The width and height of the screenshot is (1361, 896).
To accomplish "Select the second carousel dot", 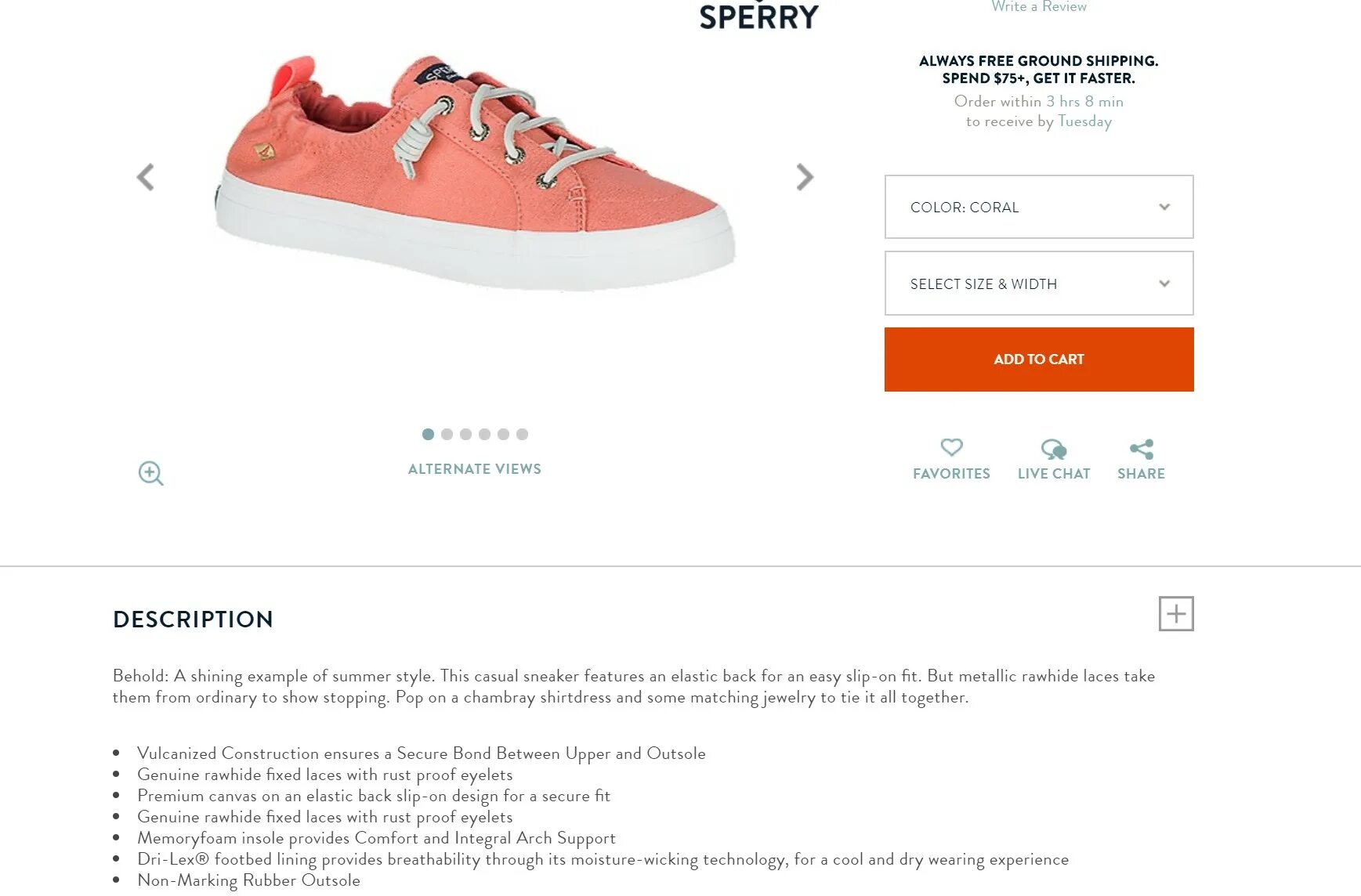I will [447, 434].
